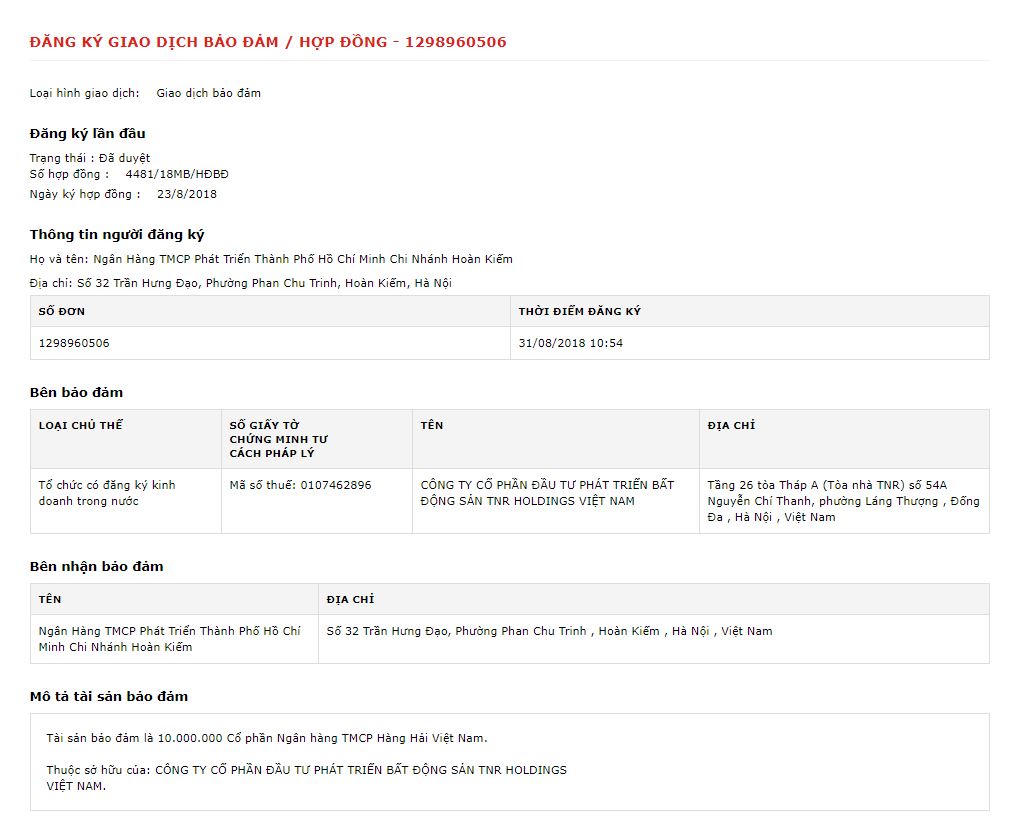This screenshot has height=838, width=1012.
Task: Click the 'LOẠI CHỦ THỂ' column header
Action: [x=80, y=425]
